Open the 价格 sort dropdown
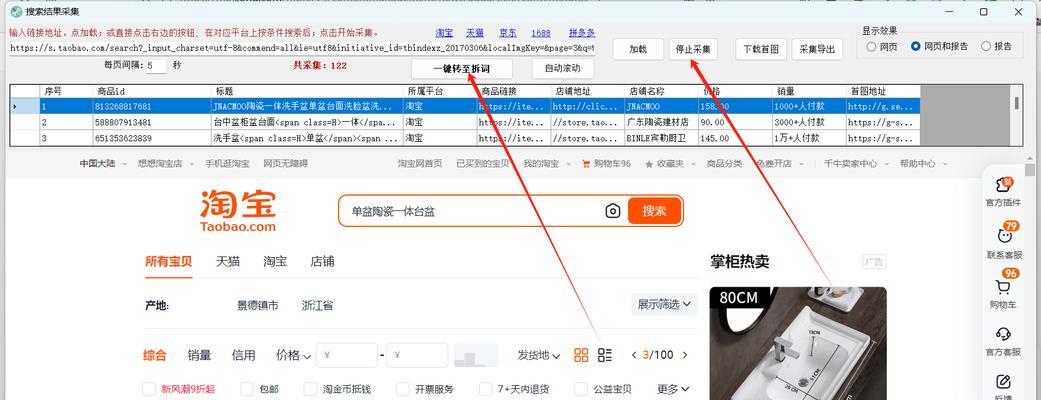Image resolution: width=1041 pixels, height=400 pixels. (293, 355)
